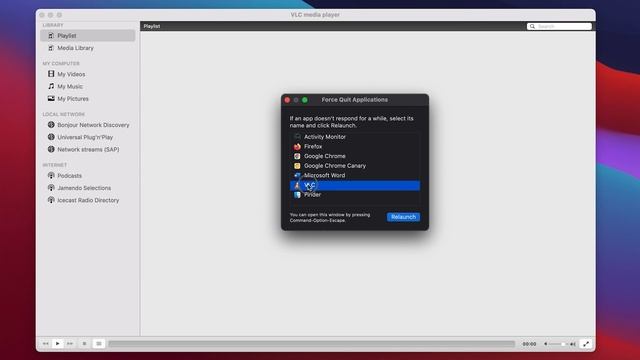Select Google Chrome in Force Quit list

click(355, 156)
